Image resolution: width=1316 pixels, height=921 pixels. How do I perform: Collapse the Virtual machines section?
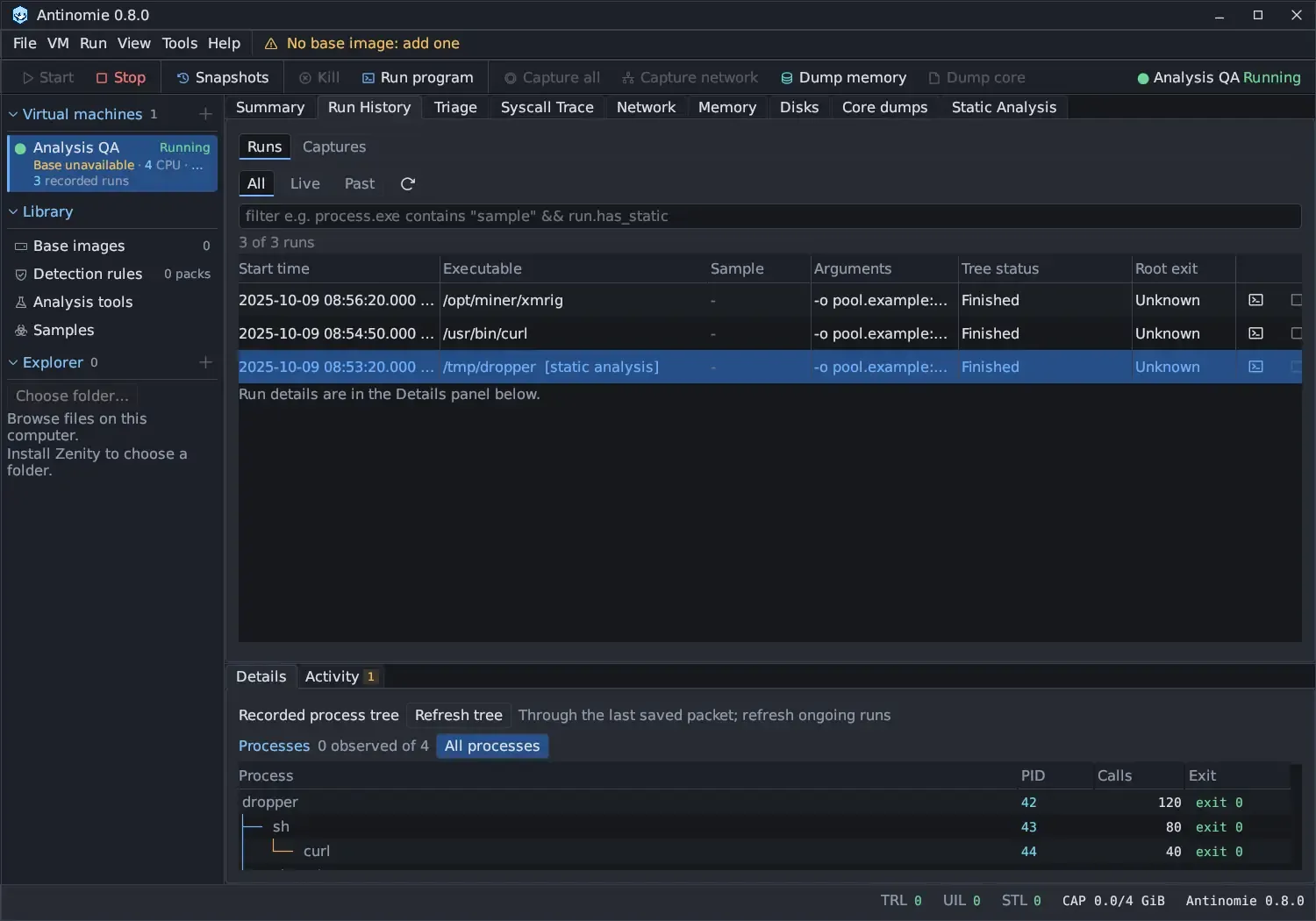point(13,114)
